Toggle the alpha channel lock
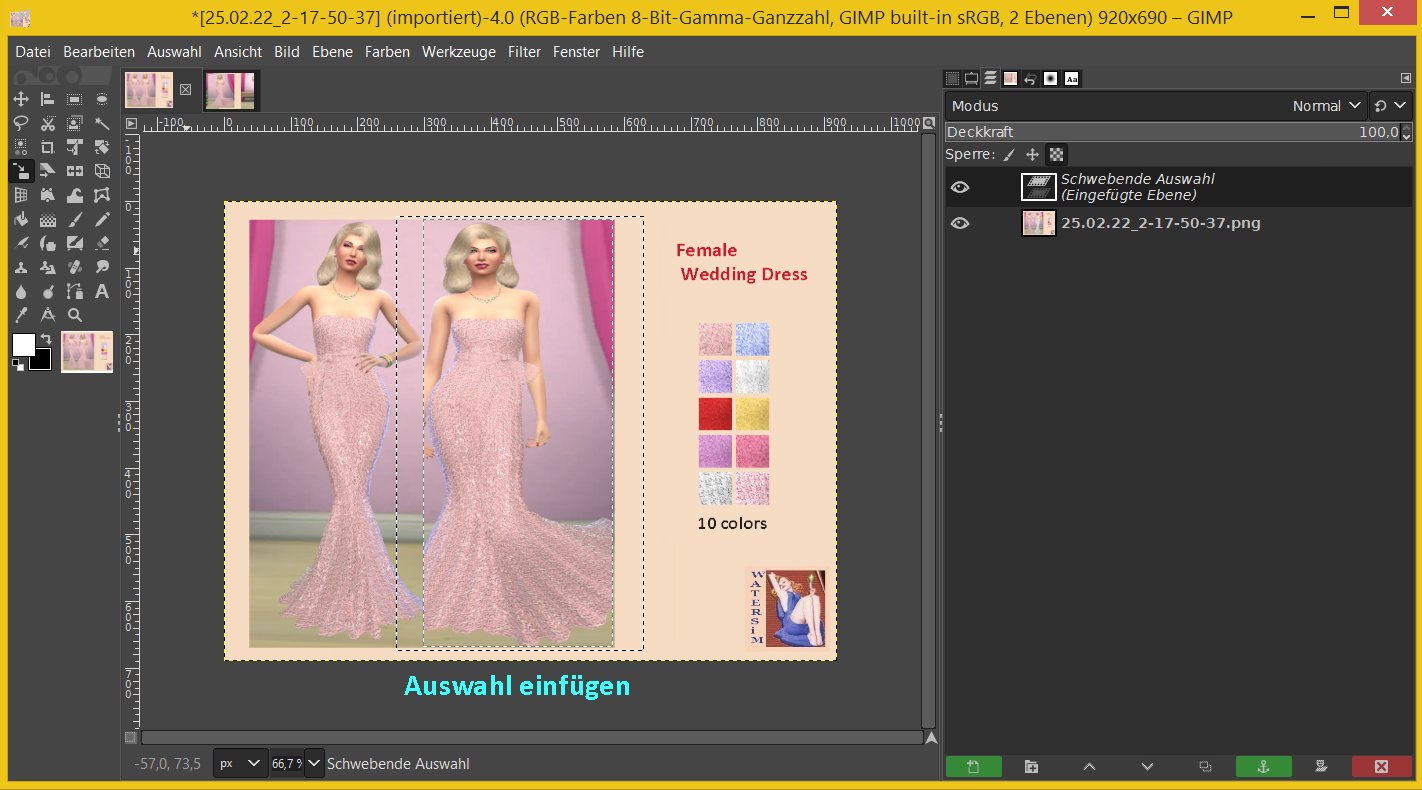The width and height of the screenshot is (1422, 790). point(1057,155)
